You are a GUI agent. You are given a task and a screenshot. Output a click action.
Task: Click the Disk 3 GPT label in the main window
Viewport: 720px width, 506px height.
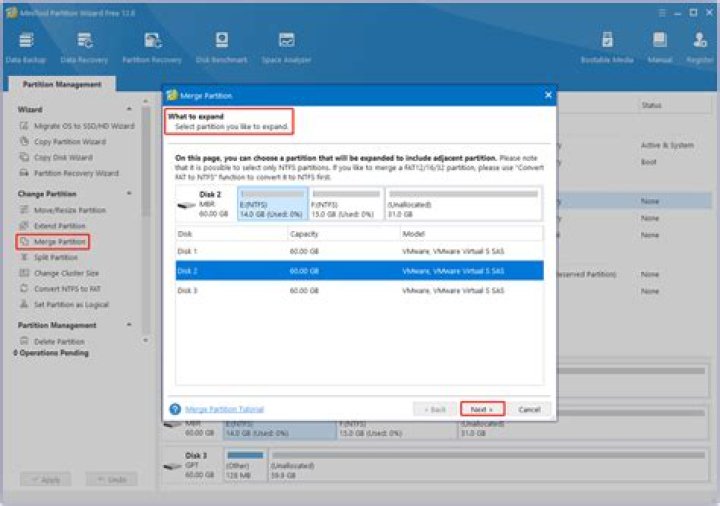coord(192,465)
